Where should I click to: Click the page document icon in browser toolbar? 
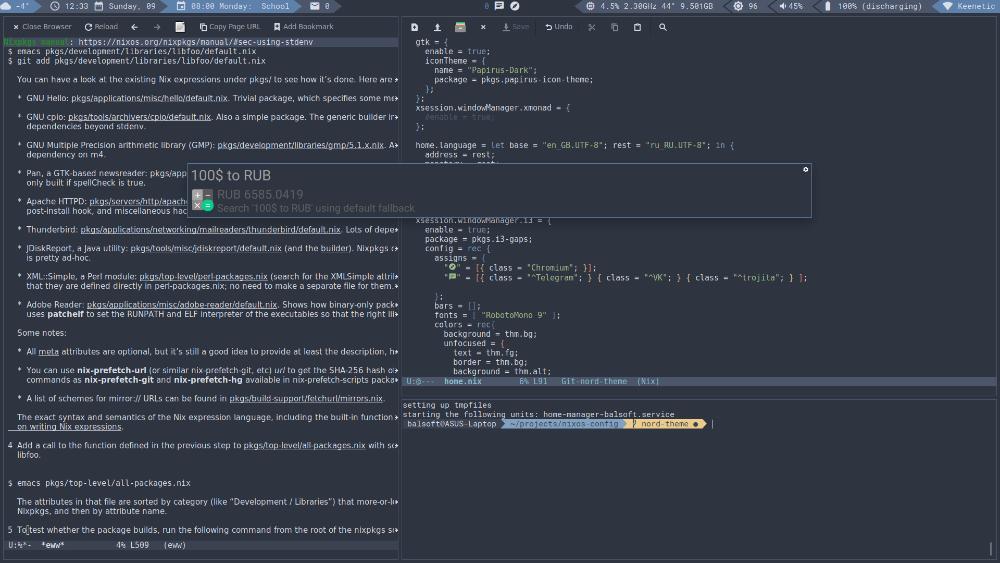tap(180, 27)
